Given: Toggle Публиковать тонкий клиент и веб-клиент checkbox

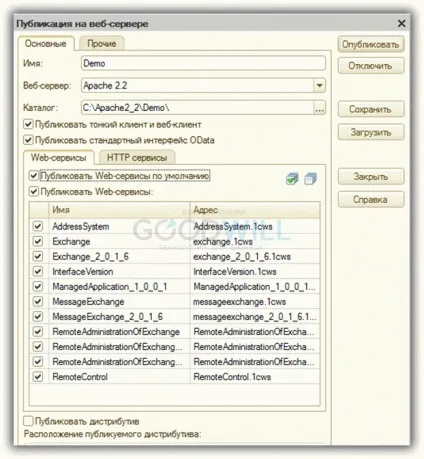Looking at the screenshot, I should coord(28,125).
